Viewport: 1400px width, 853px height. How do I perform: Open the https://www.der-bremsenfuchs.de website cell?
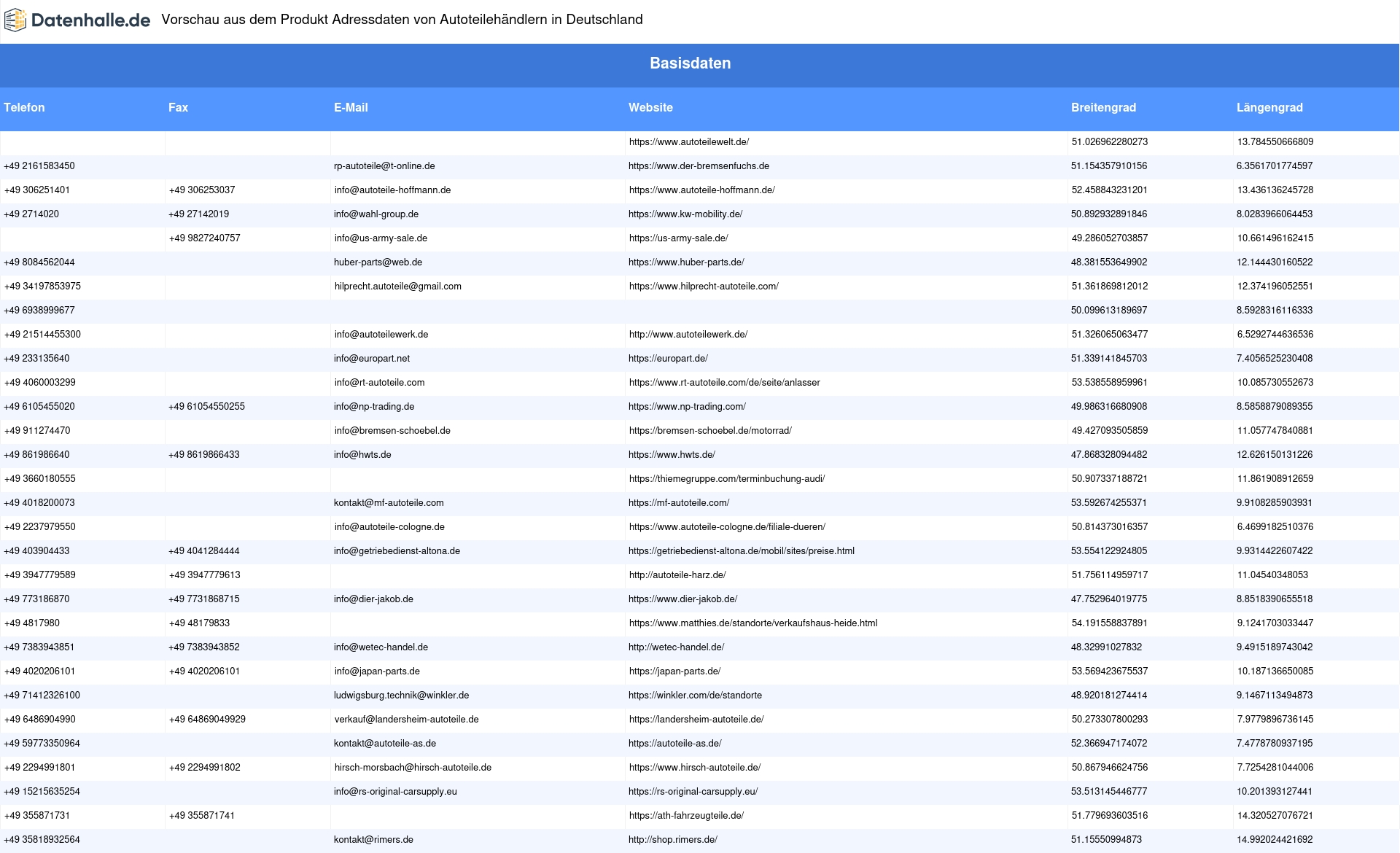point(699,166)
